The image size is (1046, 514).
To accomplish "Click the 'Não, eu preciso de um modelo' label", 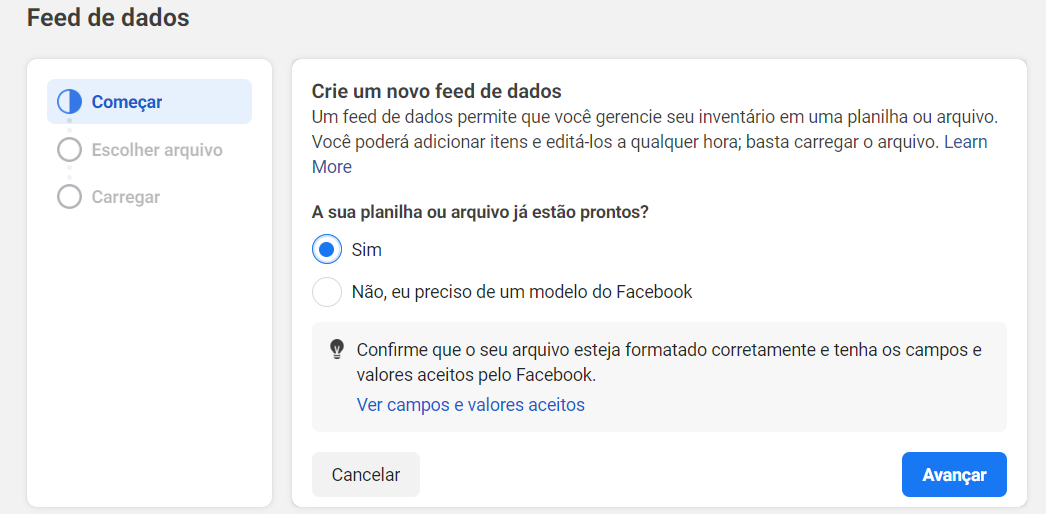I will (x=522, y=292).
